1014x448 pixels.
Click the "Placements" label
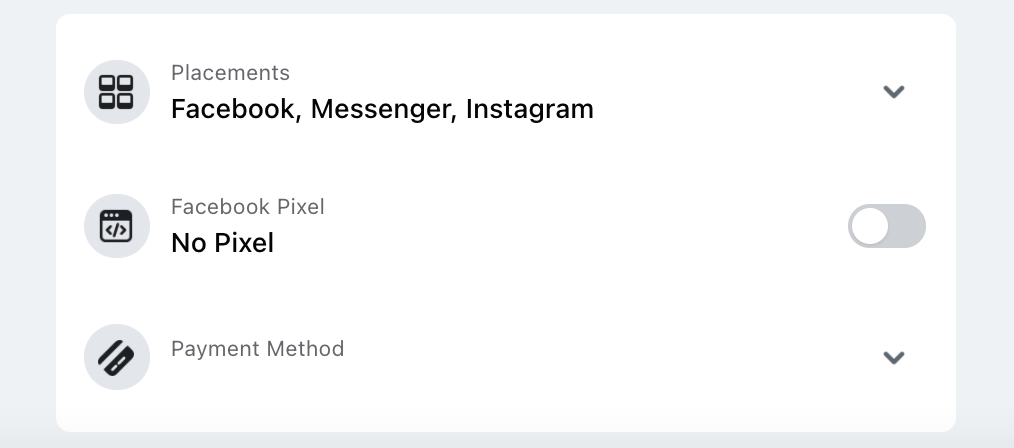(230, 73)
